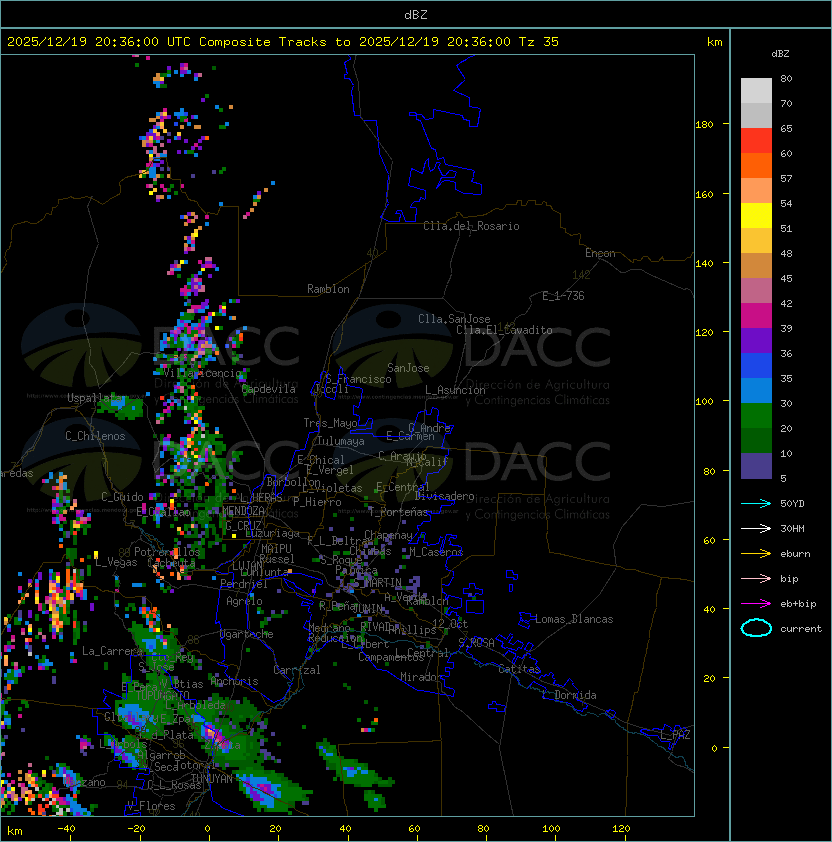Pick the magenta 39-42 dBZ swatch
832x842 pixels.
(x=756, y=316)
